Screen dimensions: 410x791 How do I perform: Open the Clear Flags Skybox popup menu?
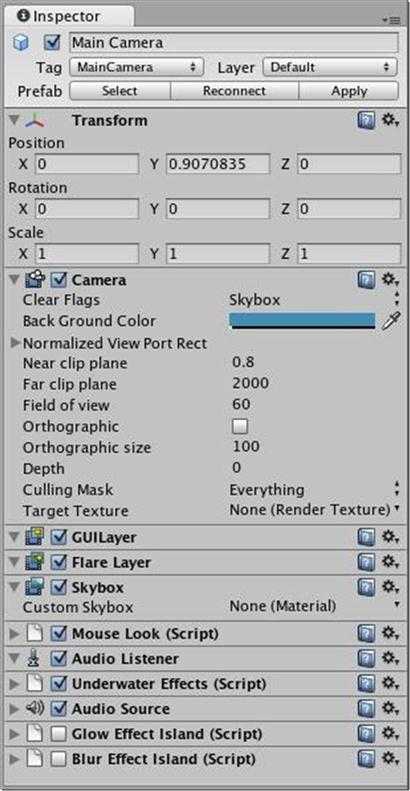coord(315,300)
